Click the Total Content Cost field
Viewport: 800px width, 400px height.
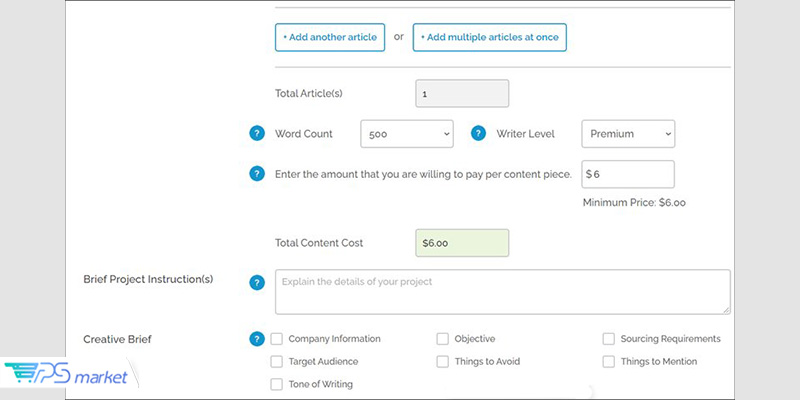point(462,243)
